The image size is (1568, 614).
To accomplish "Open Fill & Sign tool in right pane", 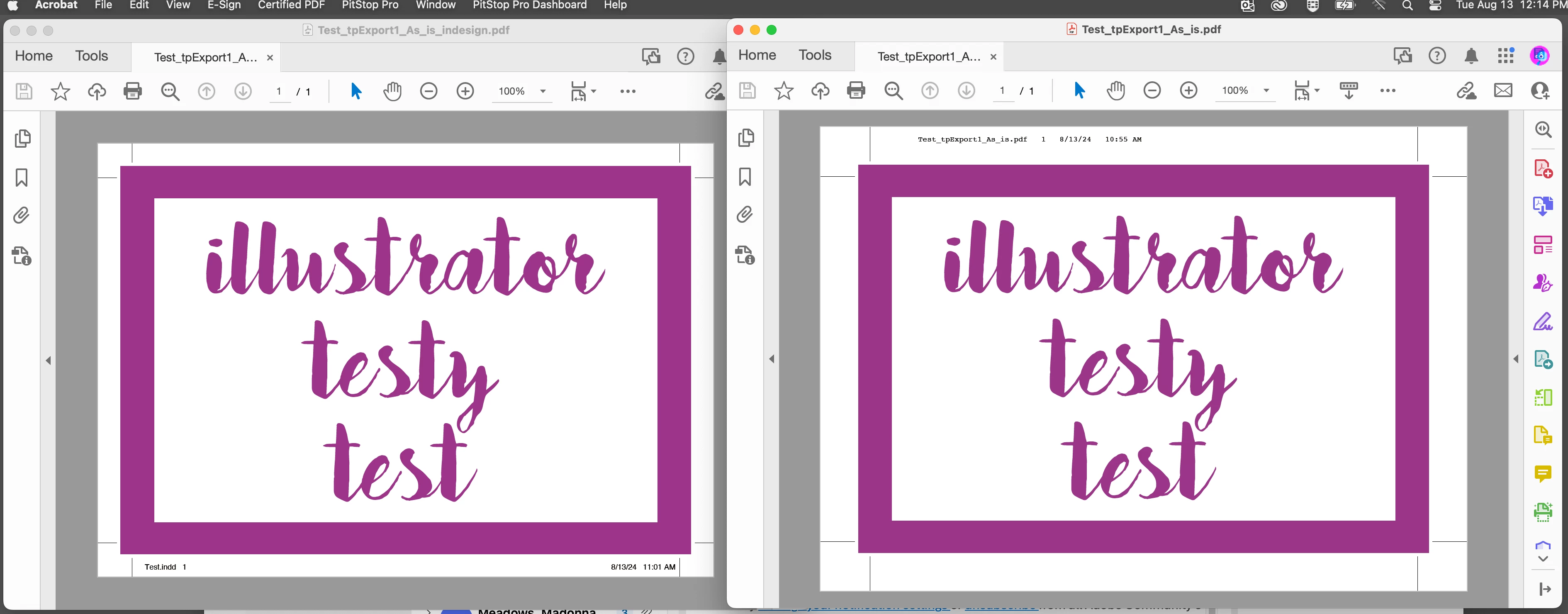I will (1542, 322).
